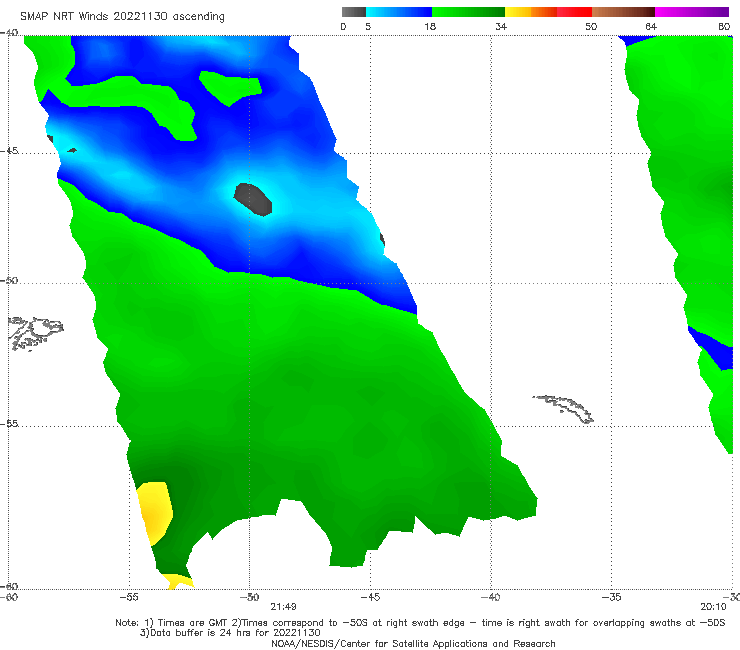Screen dimensions: 740x650
Task: Click the longitude label '-45' on the bottom axis
Action: tap(370, 597)
